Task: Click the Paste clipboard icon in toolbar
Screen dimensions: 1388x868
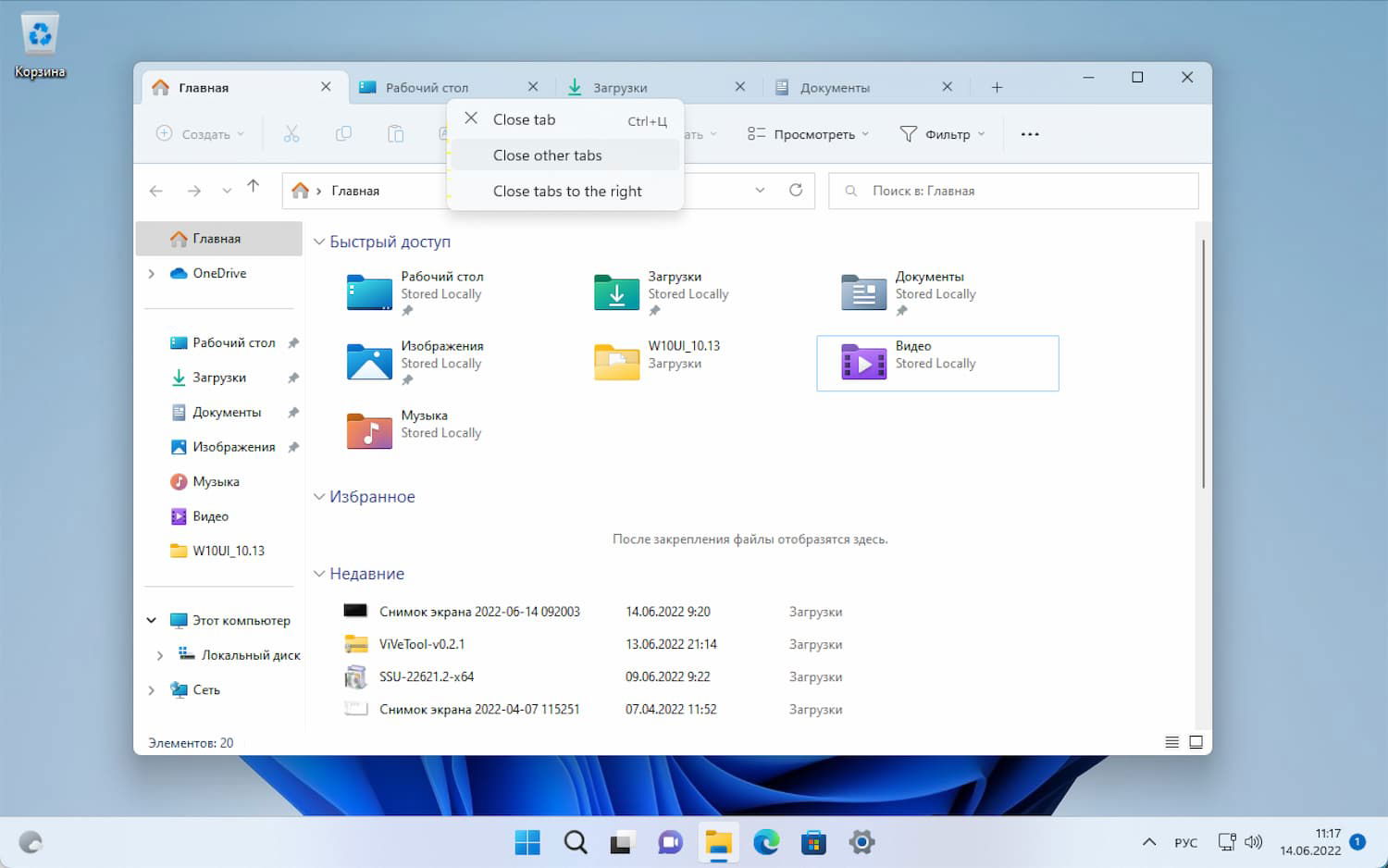Action: [395, 134]
